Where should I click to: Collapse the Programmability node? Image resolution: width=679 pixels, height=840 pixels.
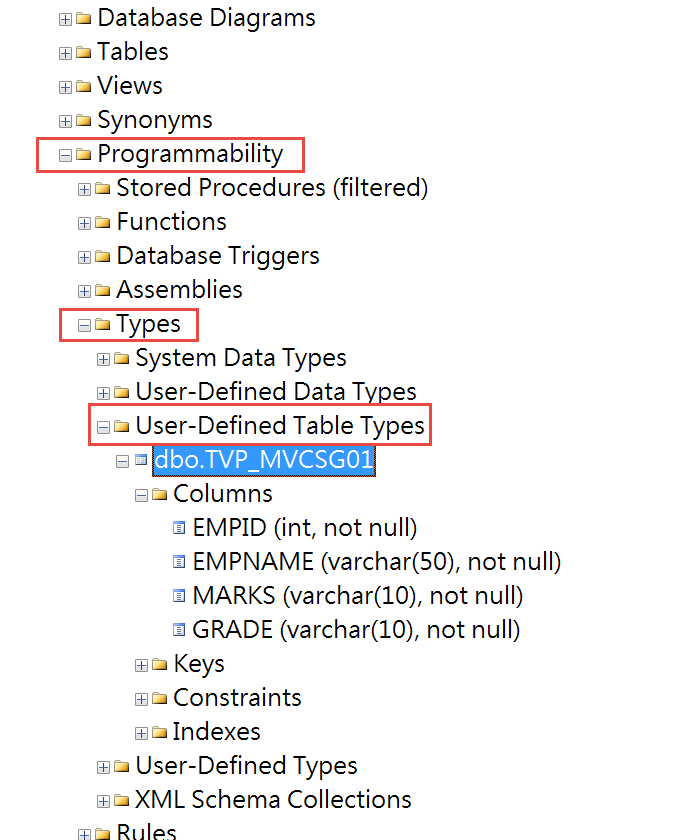[65, 155]
